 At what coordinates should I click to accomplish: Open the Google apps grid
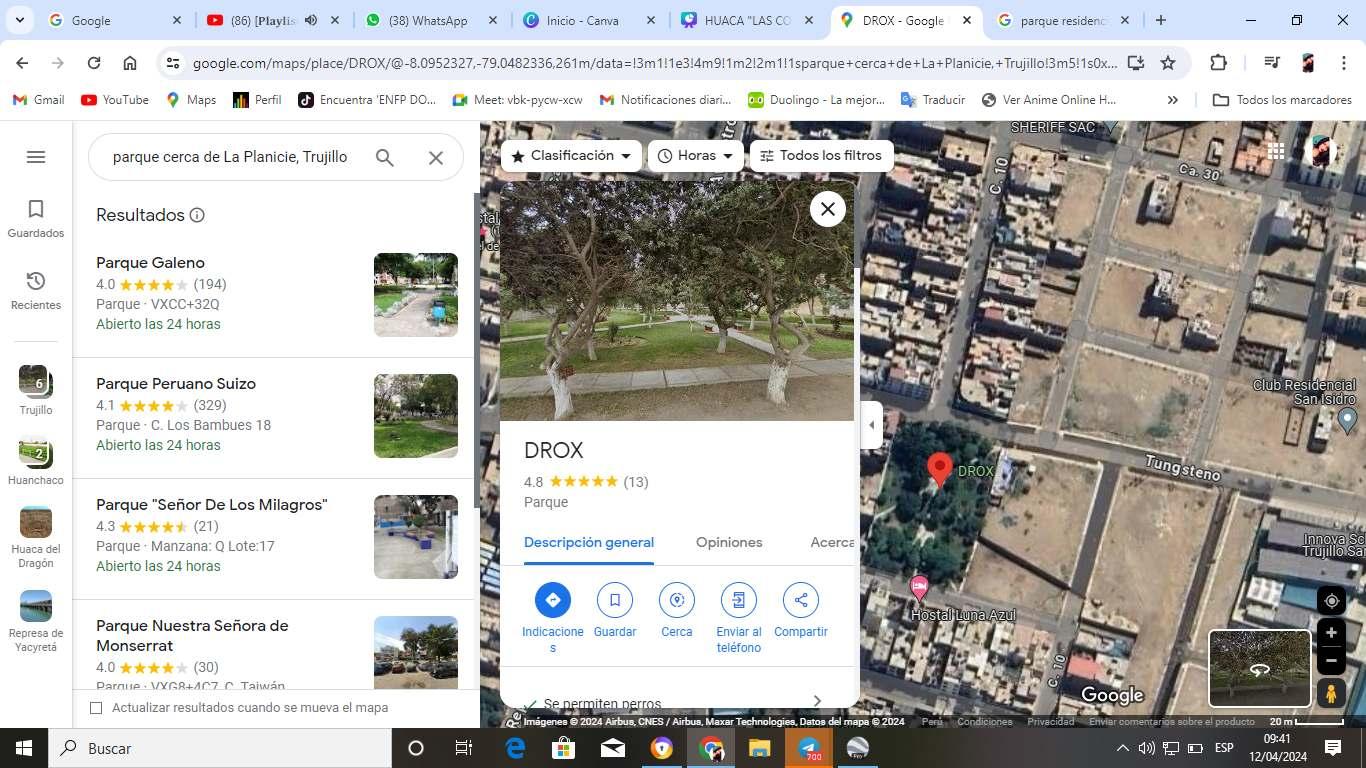coord(1276,151)
